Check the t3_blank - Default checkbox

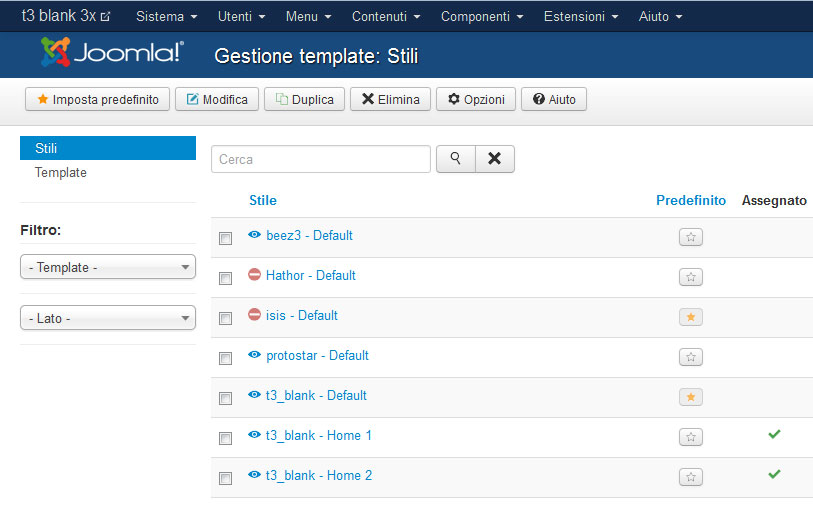point(226,398)
